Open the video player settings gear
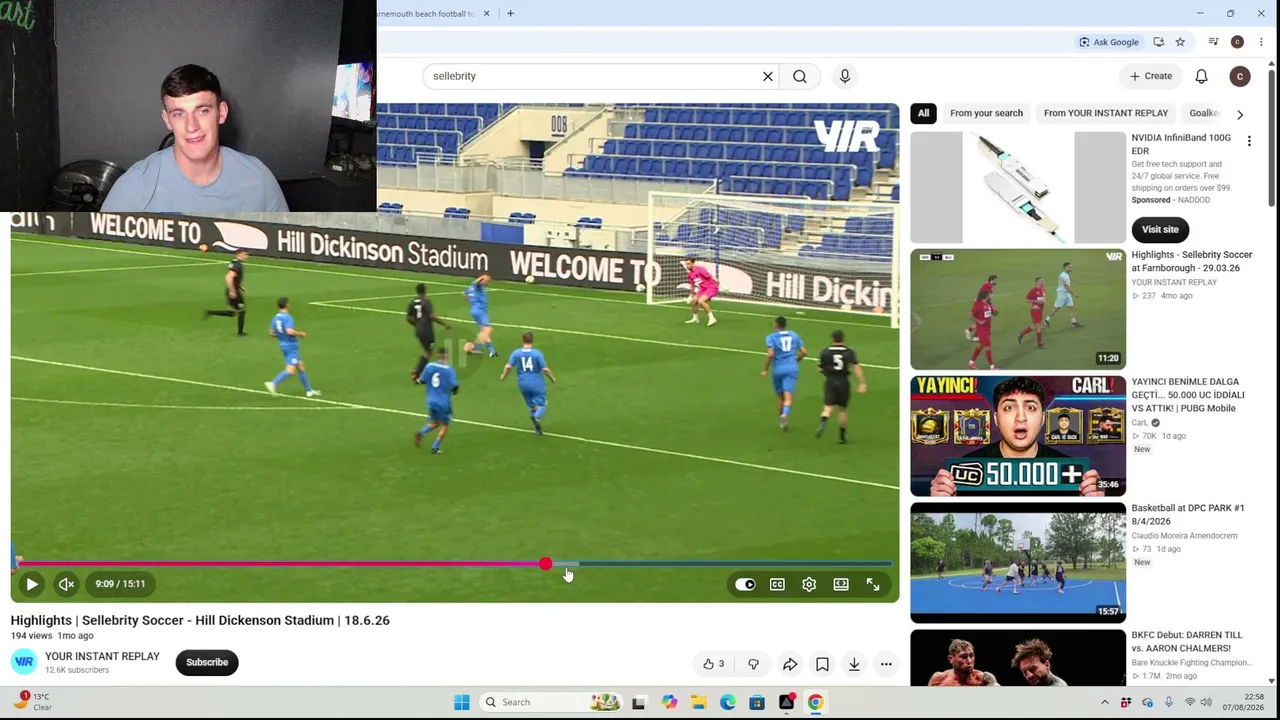Image resolution: width=1280 pixels, height=720 pixels. (809, 584)
